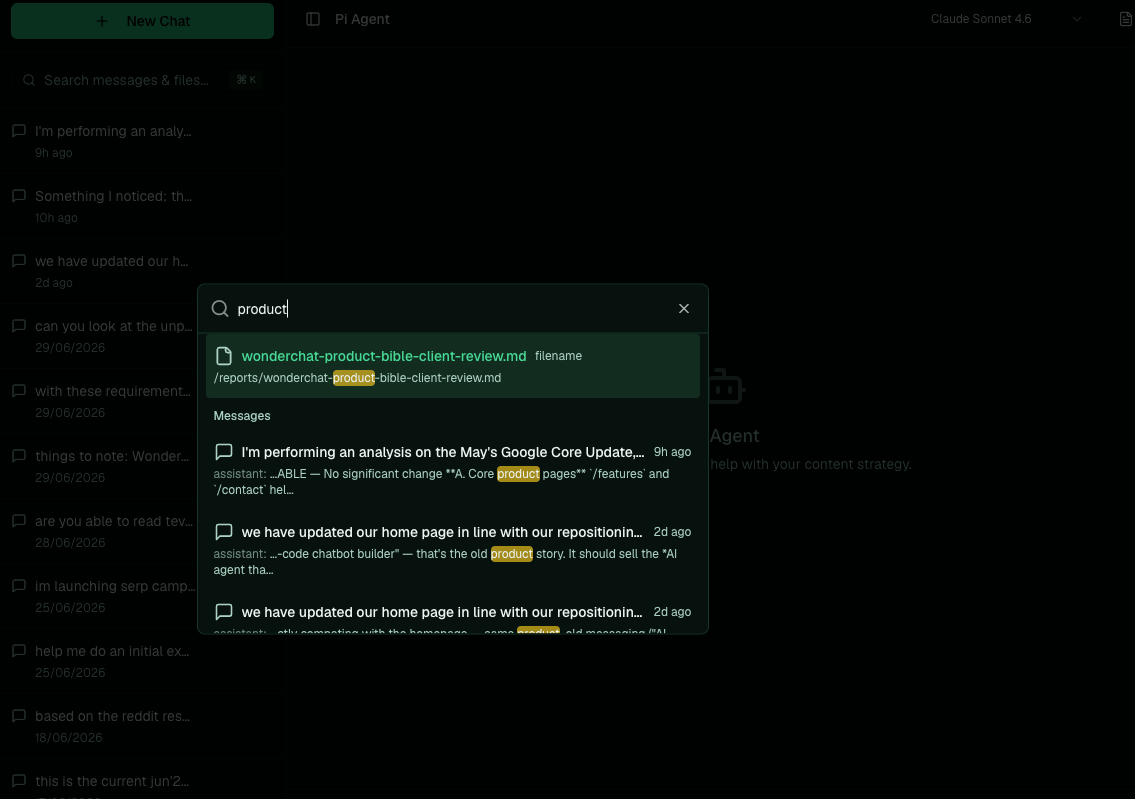The height and width of the screenshot is (799, 1135).
Task: Open chat 'Something I noticed: th…'
Action: [143, 206]
